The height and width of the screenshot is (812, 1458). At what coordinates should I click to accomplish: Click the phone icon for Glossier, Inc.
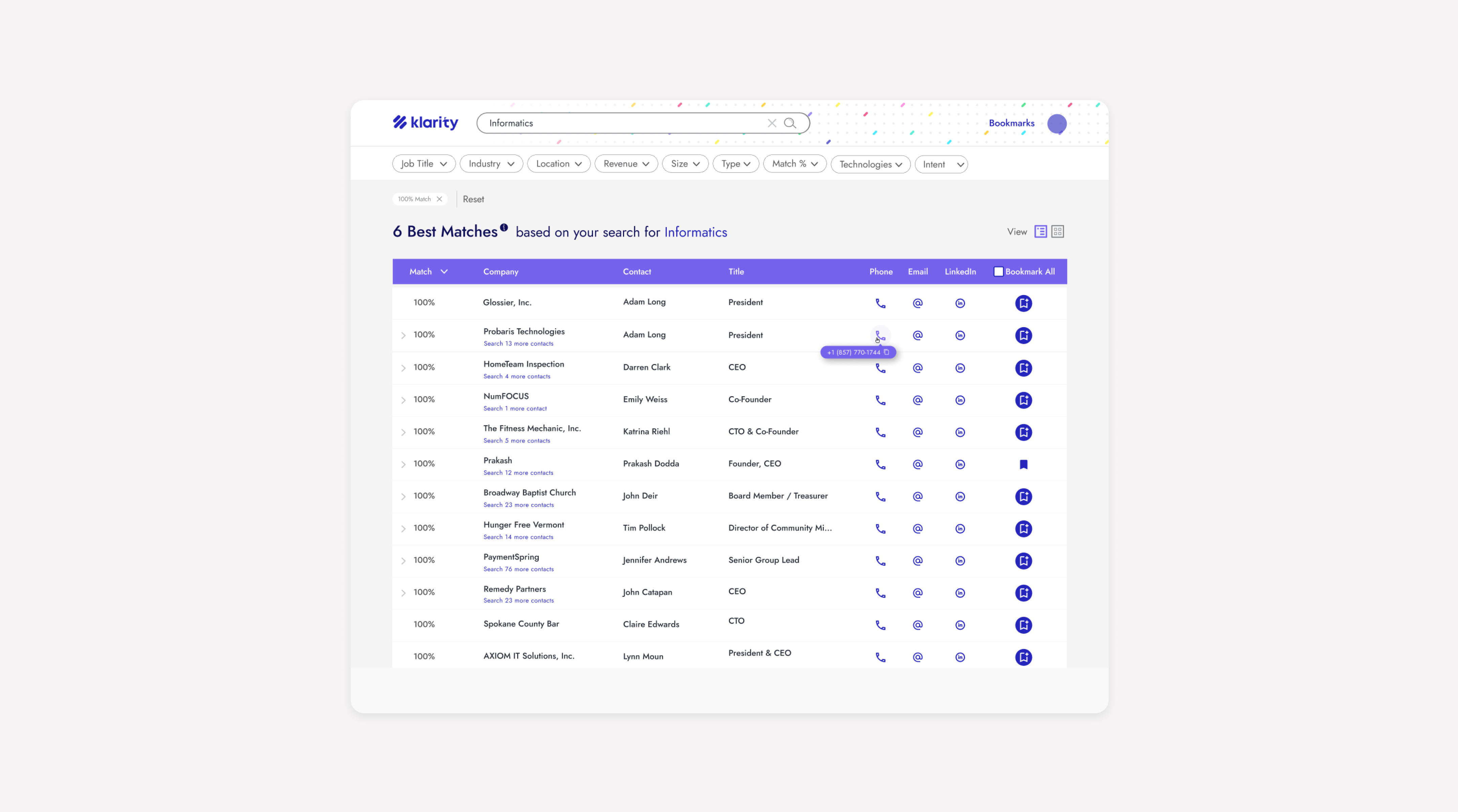pyautogui.click(x=880, y=303)
